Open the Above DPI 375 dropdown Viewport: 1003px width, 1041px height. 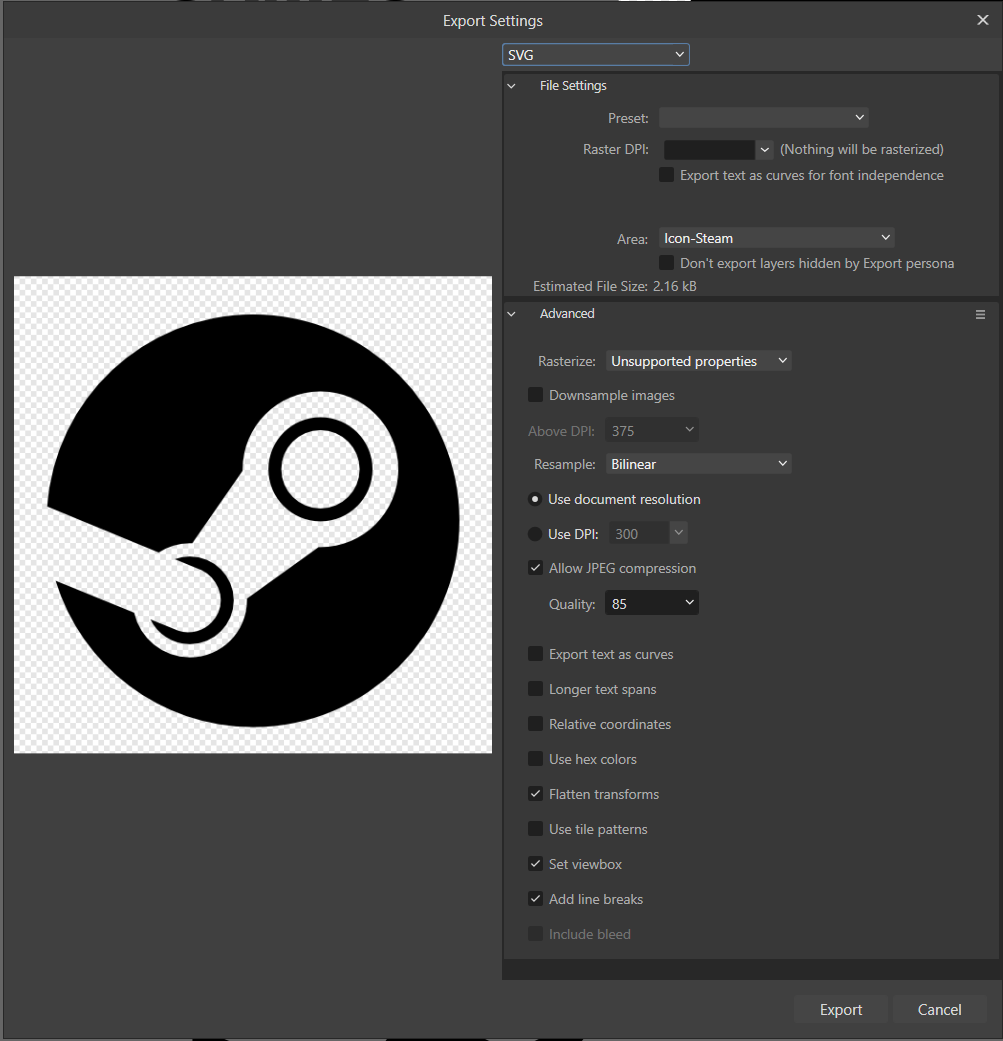(x=651, y=430)
